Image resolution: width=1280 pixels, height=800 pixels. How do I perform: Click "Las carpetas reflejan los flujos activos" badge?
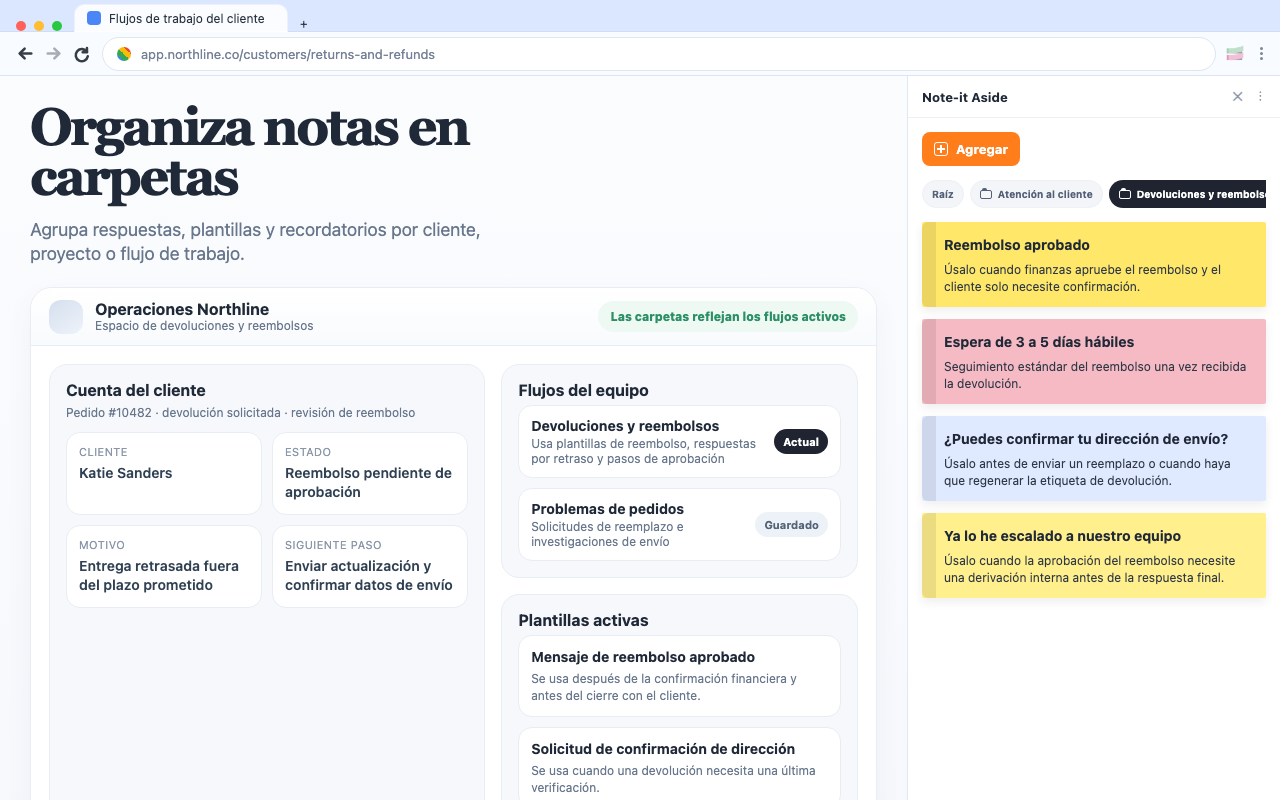pyautogui.click(x=727, y=316)
